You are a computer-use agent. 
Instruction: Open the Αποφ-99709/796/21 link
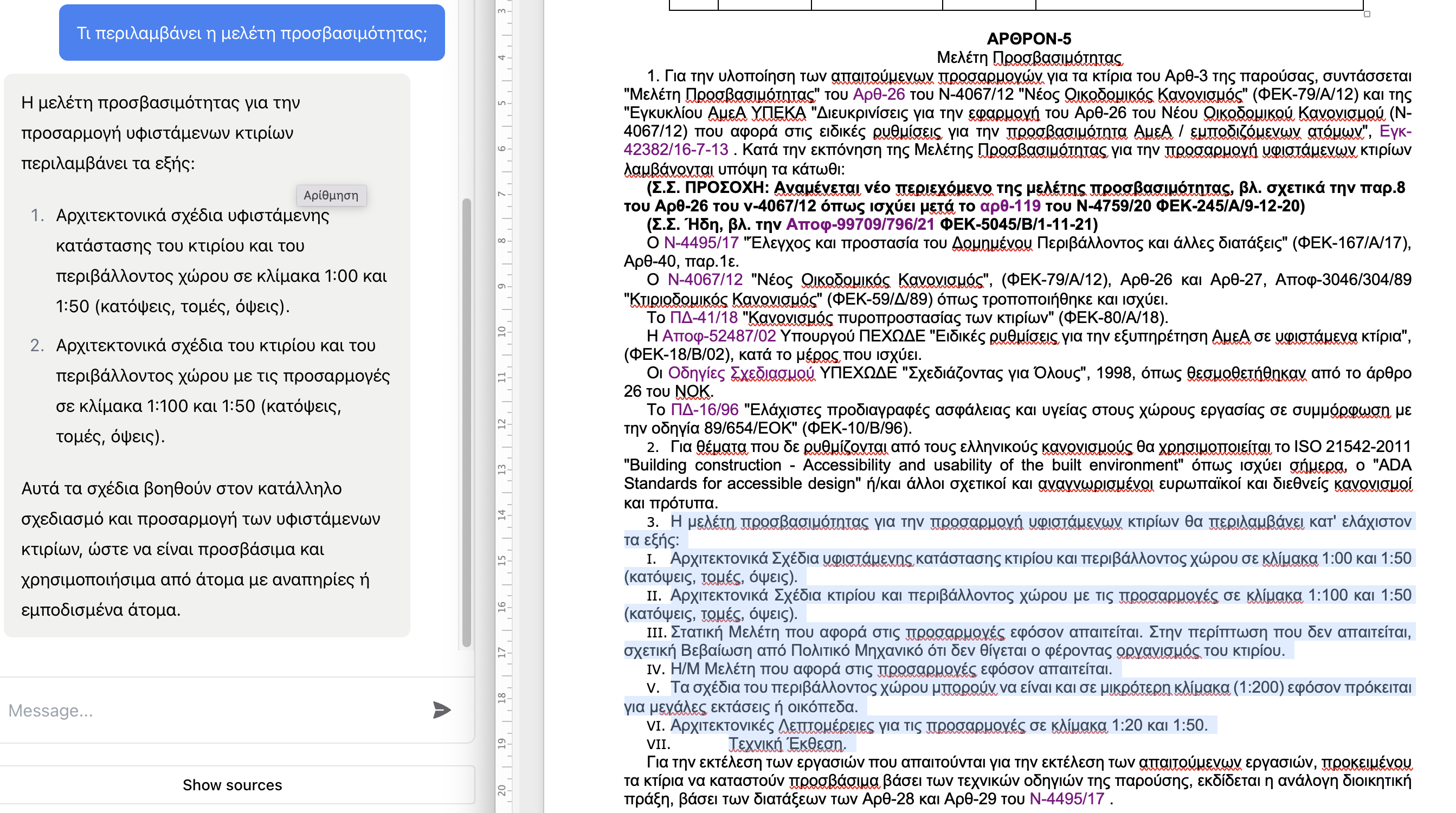pos(860,224)
